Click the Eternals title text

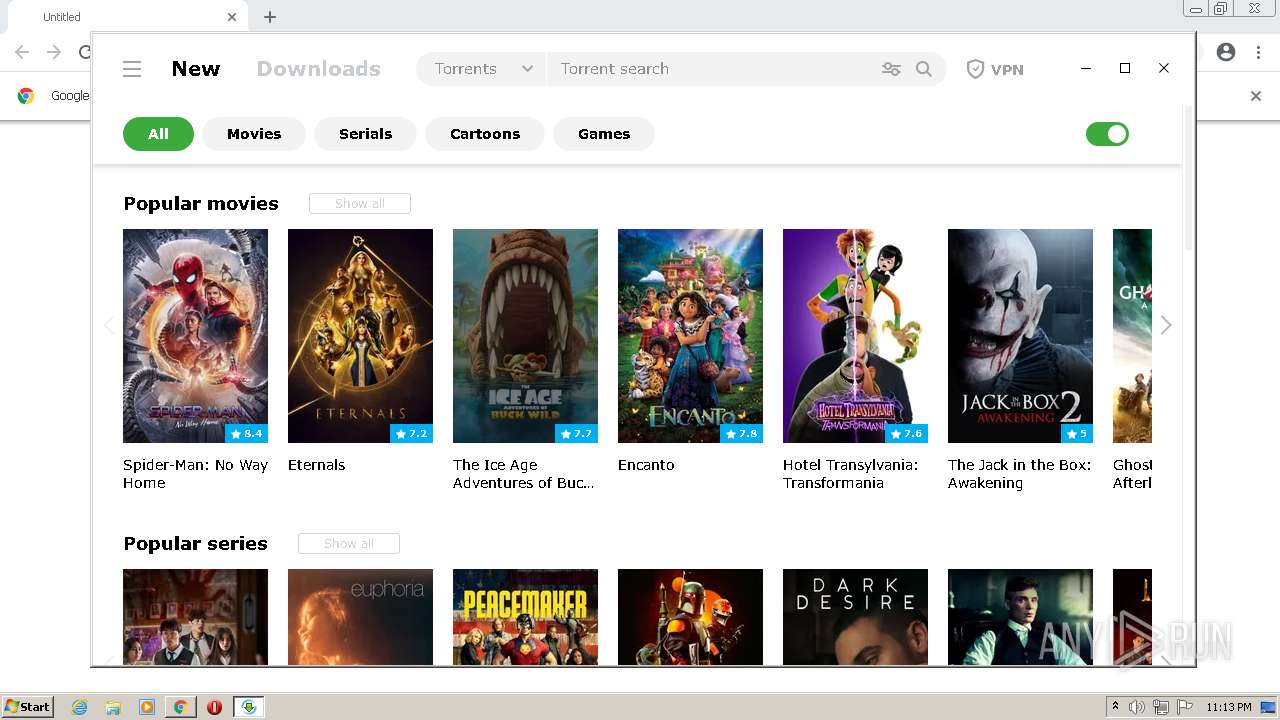(316, 465)
